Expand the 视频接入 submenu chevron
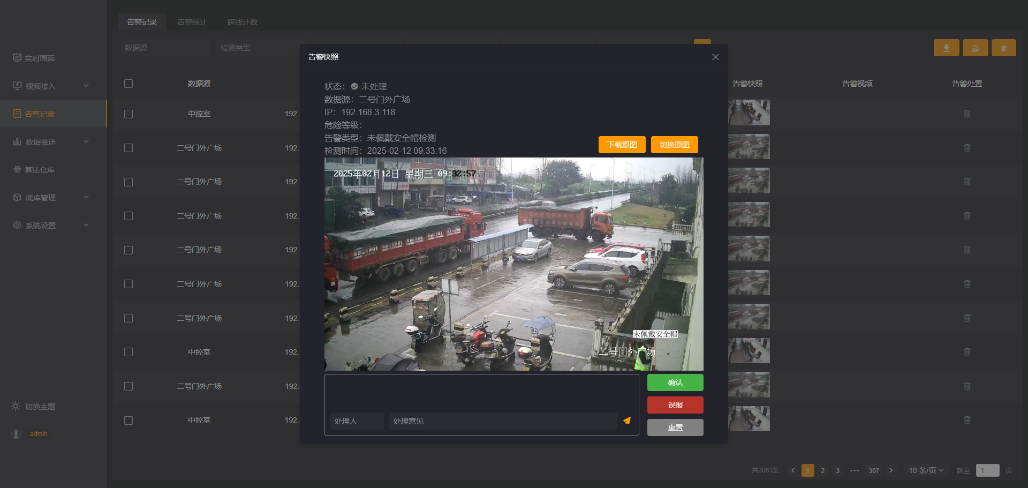The width and height of the screenshot is (1028, 488). (x=87, y=85)
